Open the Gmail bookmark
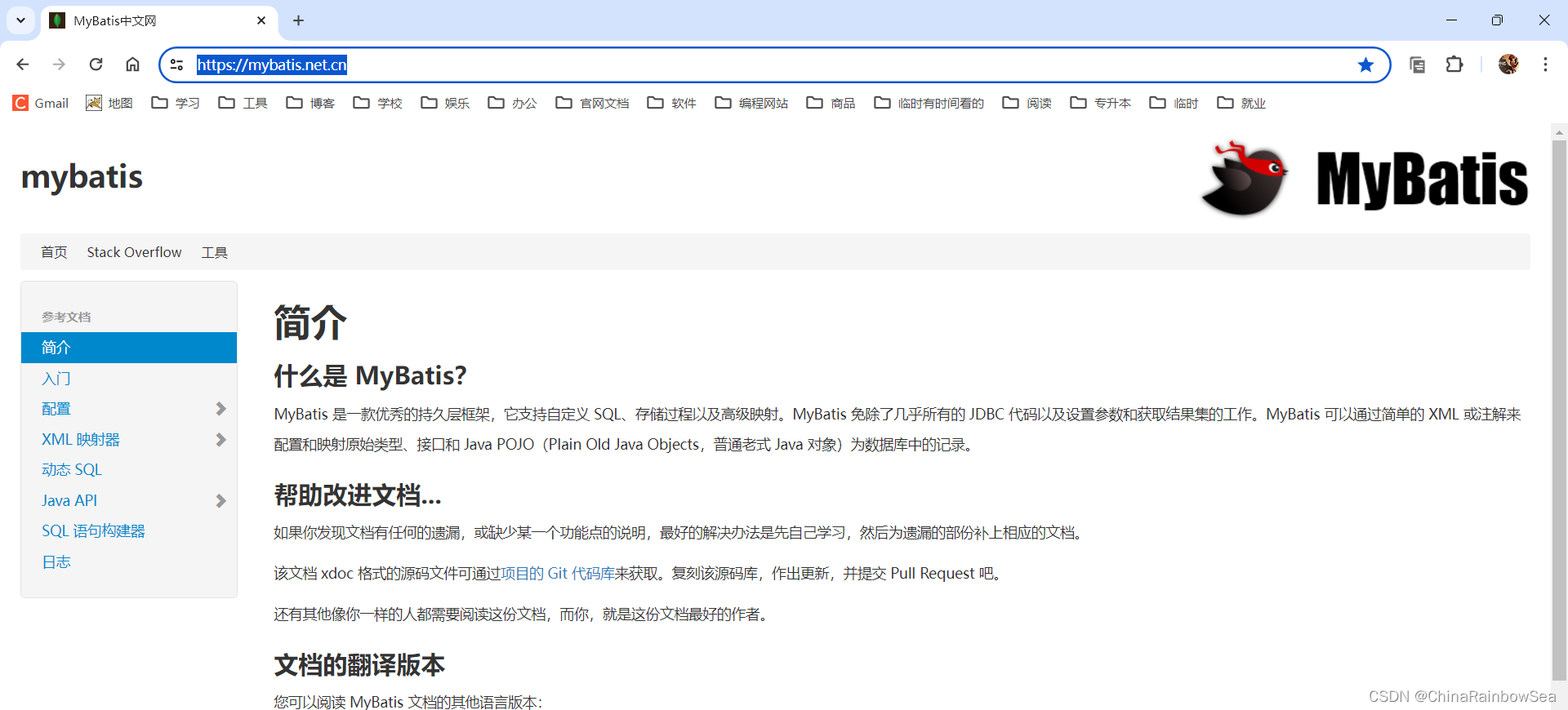 (41, 103)
